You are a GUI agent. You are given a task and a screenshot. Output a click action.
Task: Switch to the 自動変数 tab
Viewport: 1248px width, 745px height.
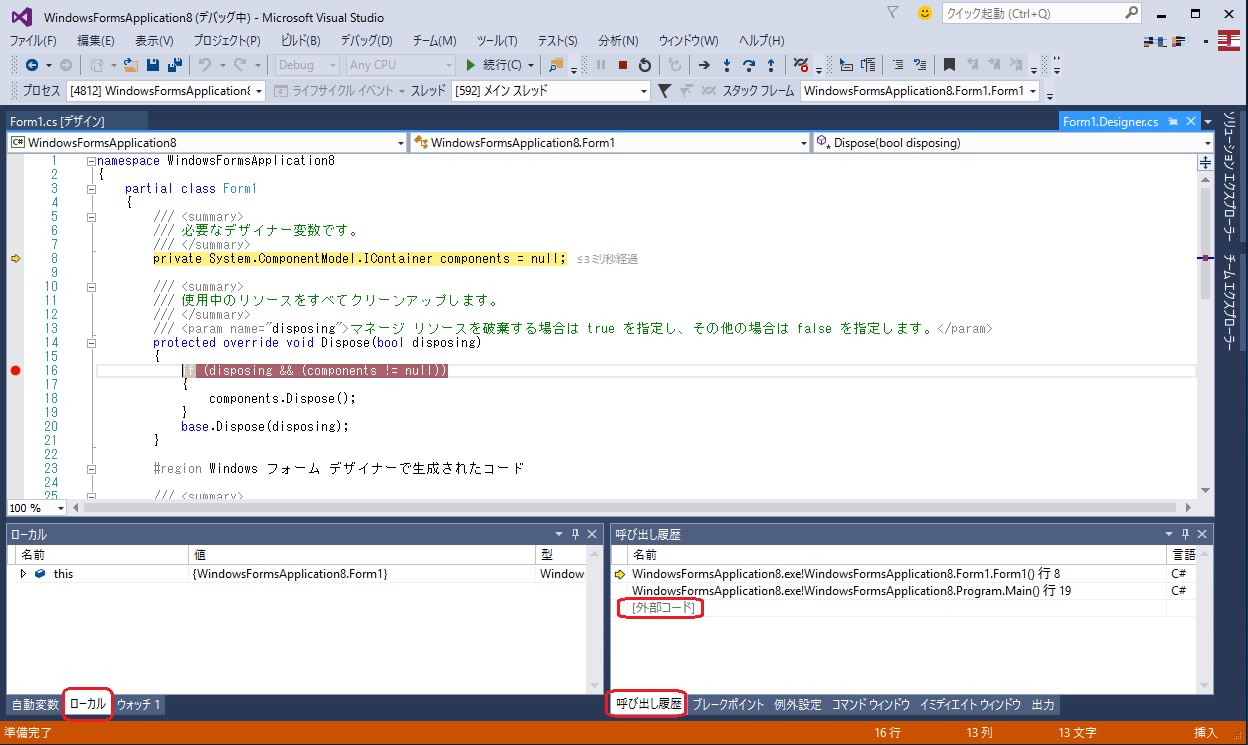pos(35,705)
